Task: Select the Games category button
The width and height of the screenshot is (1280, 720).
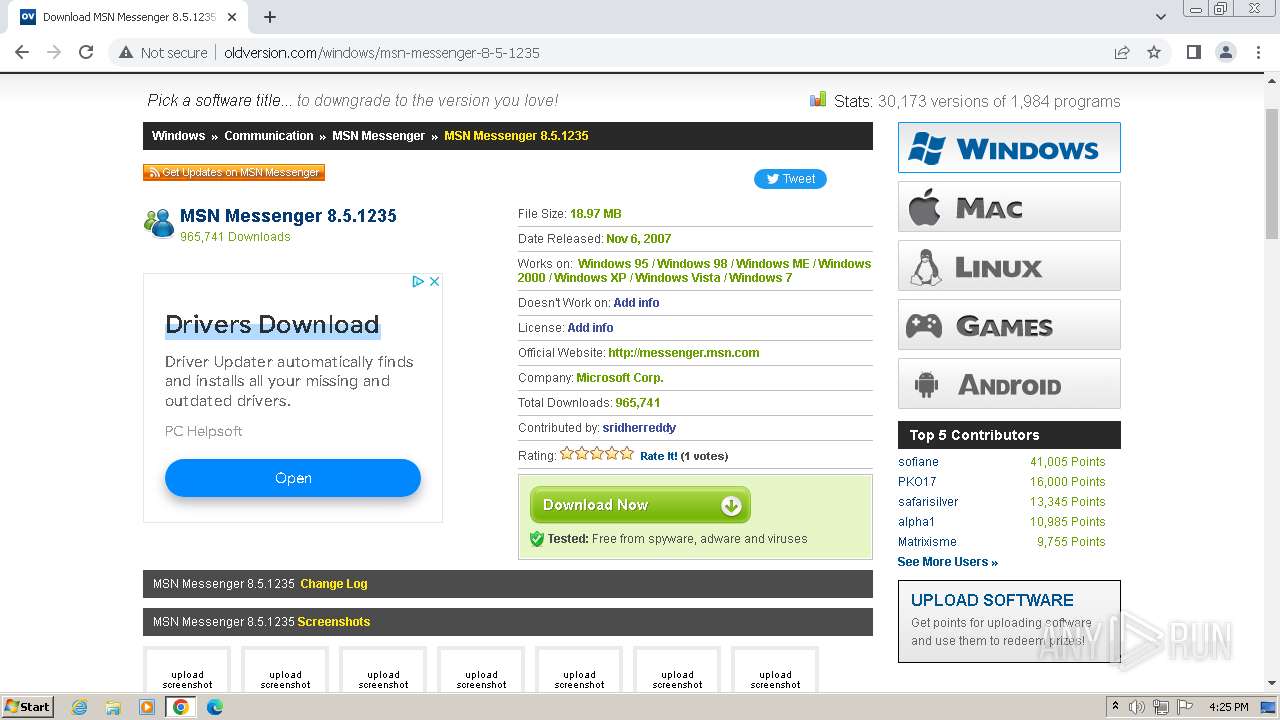Action: click(1009, 325)
